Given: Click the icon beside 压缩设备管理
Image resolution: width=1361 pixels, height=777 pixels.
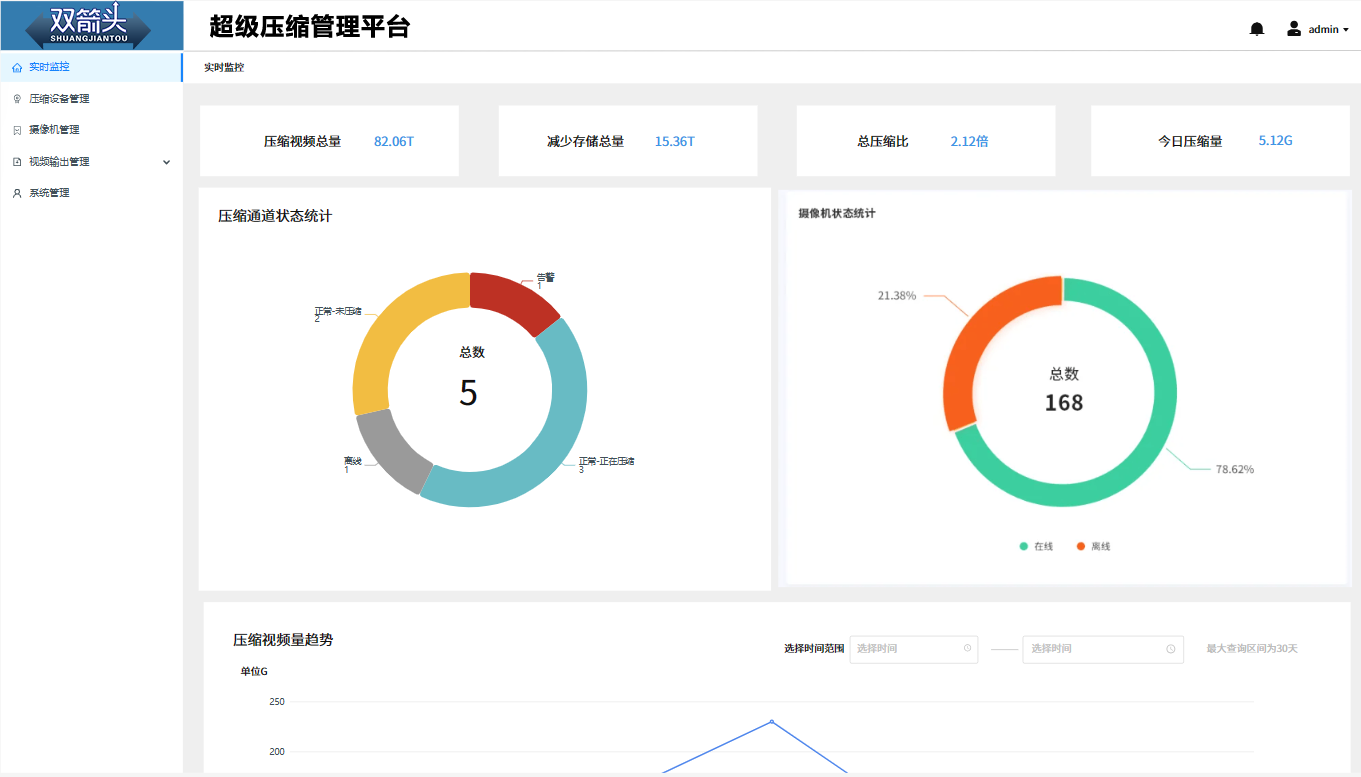Looking at the screenshot, I should (16, 99).
